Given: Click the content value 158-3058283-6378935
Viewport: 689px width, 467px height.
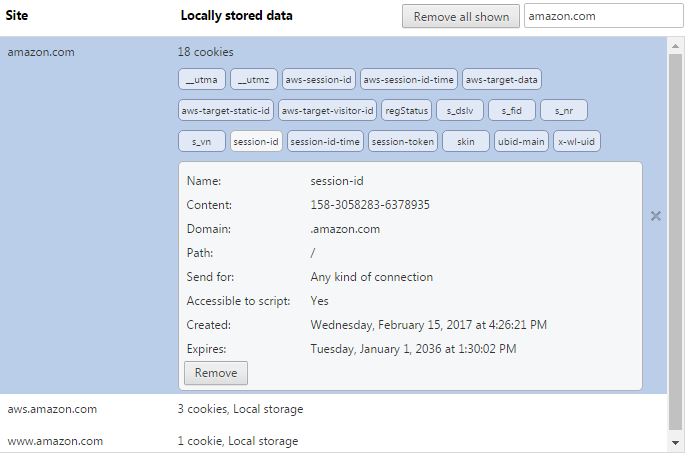Looking at the screenshot, I should (370, 205).
